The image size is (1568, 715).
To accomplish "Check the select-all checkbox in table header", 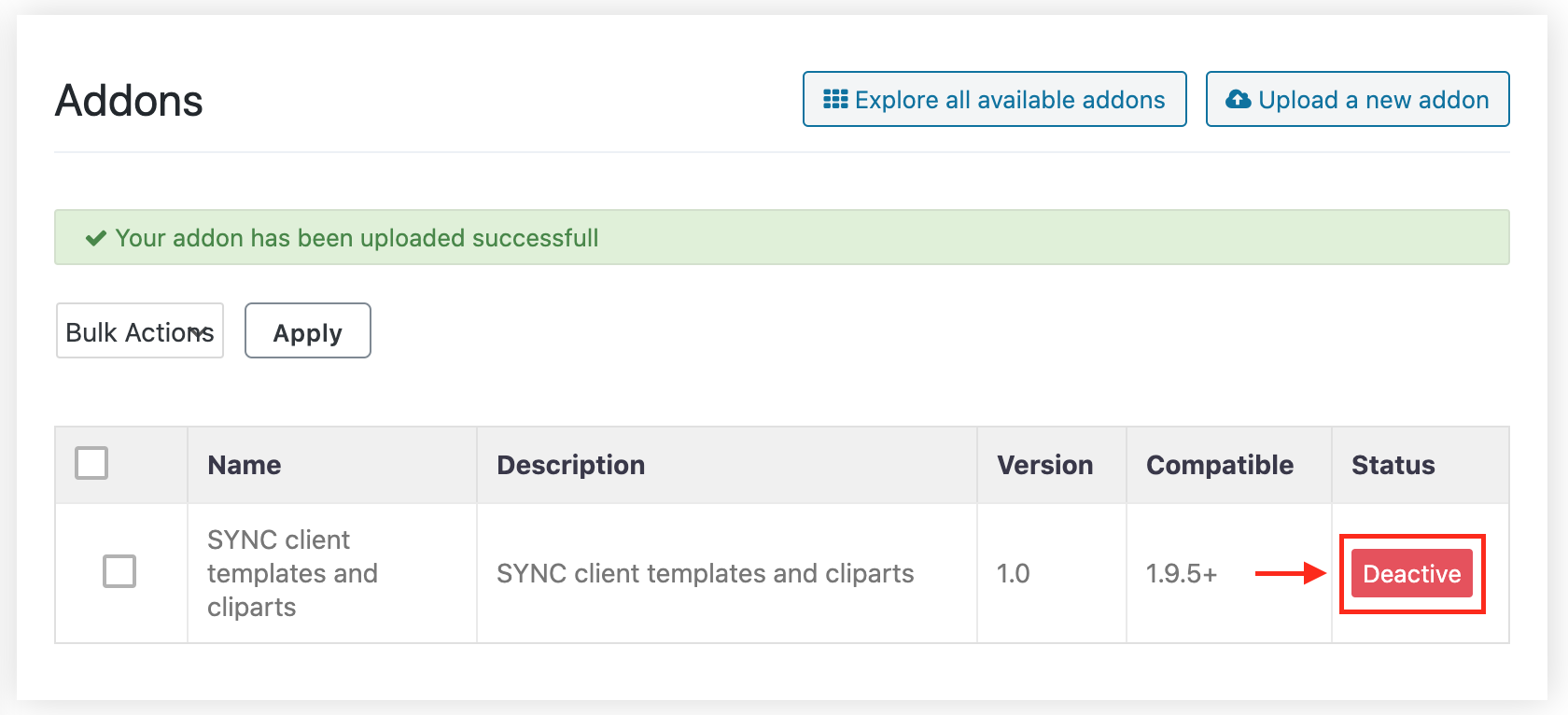I will click(91, 463).
